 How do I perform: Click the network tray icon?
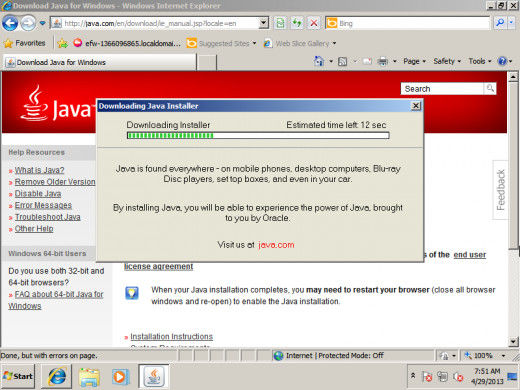[x=443, y=377]
